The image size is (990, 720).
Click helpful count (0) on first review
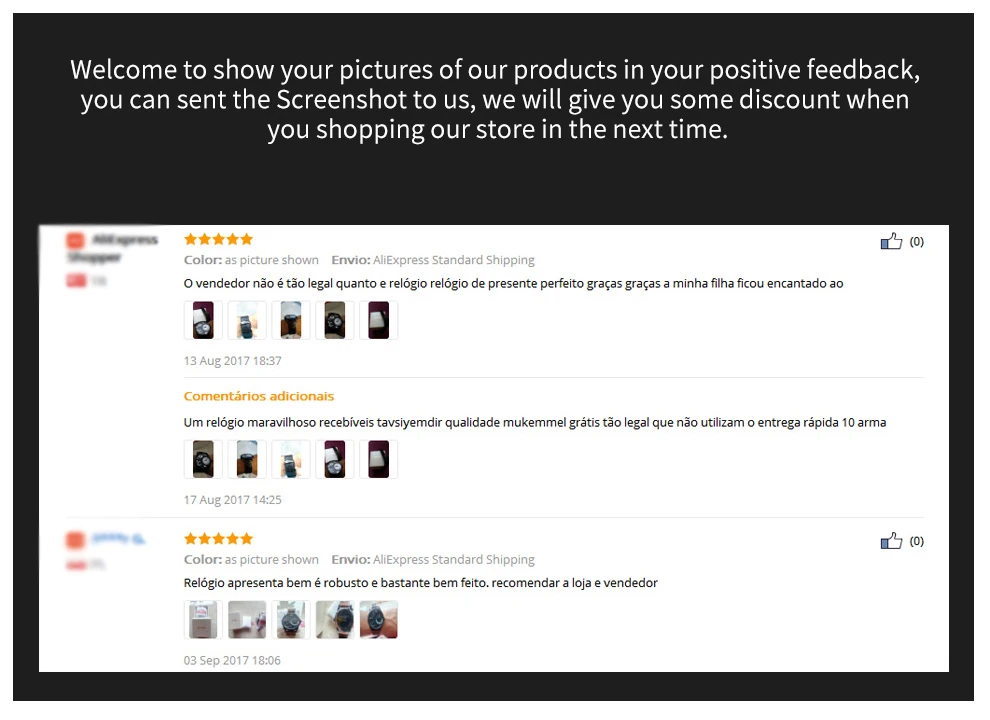point(917,241)
